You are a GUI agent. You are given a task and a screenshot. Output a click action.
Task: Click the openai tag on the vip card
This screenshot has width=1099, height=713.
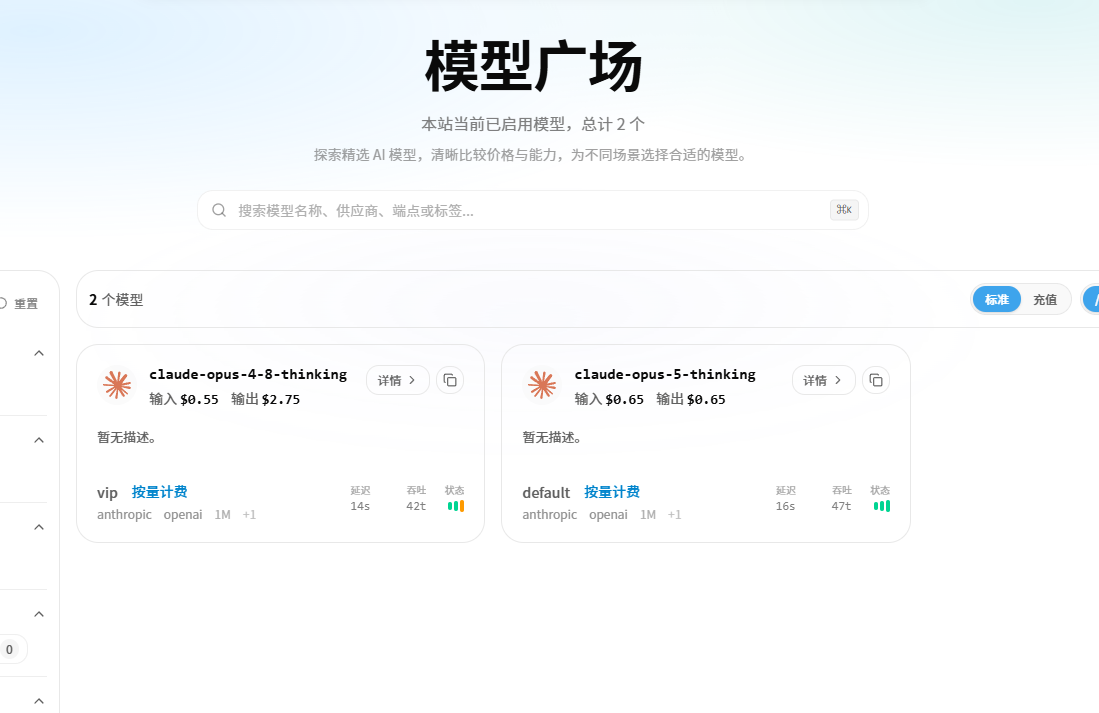coord(183,515)
